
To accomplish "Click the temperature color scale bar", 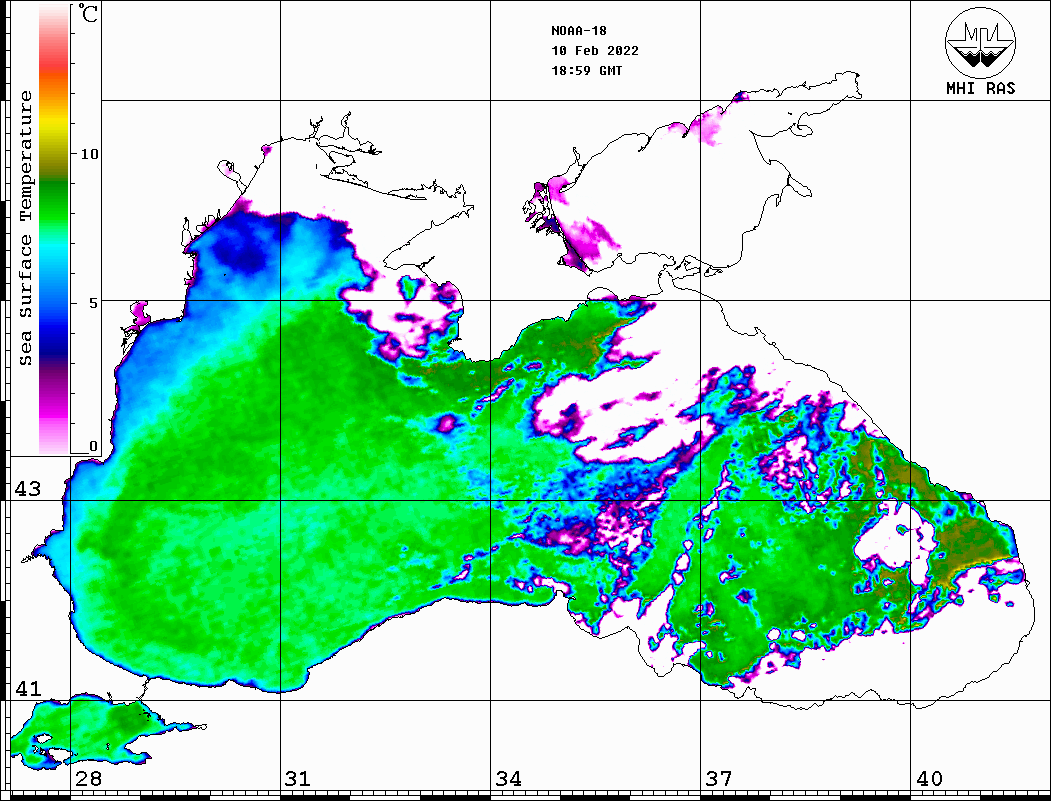I will (x=54, y=229).
